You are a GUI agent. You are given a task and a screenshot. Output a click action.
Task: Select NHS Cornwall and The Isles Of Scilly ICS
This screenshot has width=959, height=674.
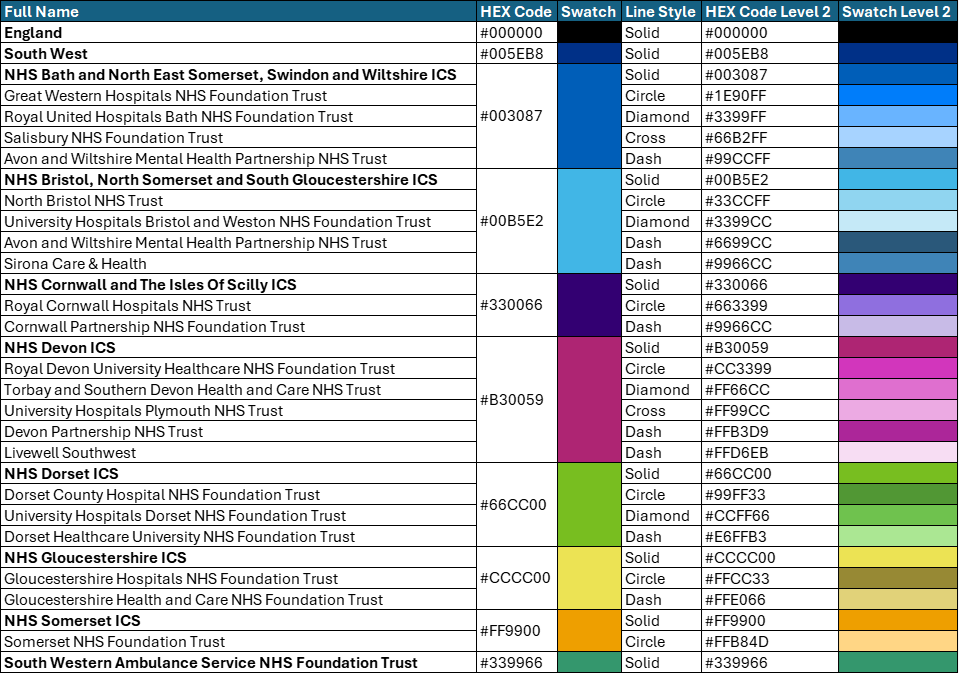point(239,284)
